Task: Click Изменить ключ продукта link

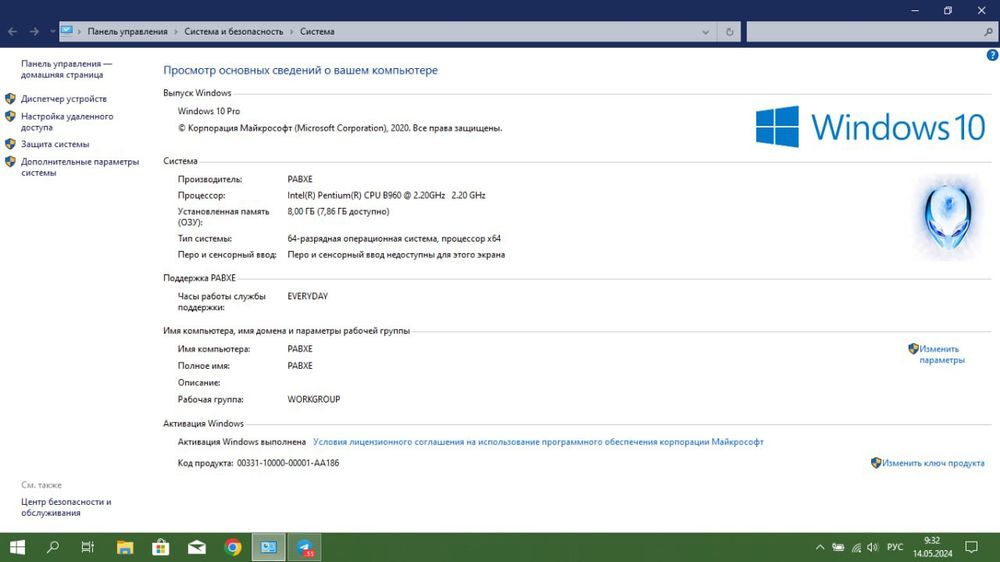Action: click(x=933, y=463)
